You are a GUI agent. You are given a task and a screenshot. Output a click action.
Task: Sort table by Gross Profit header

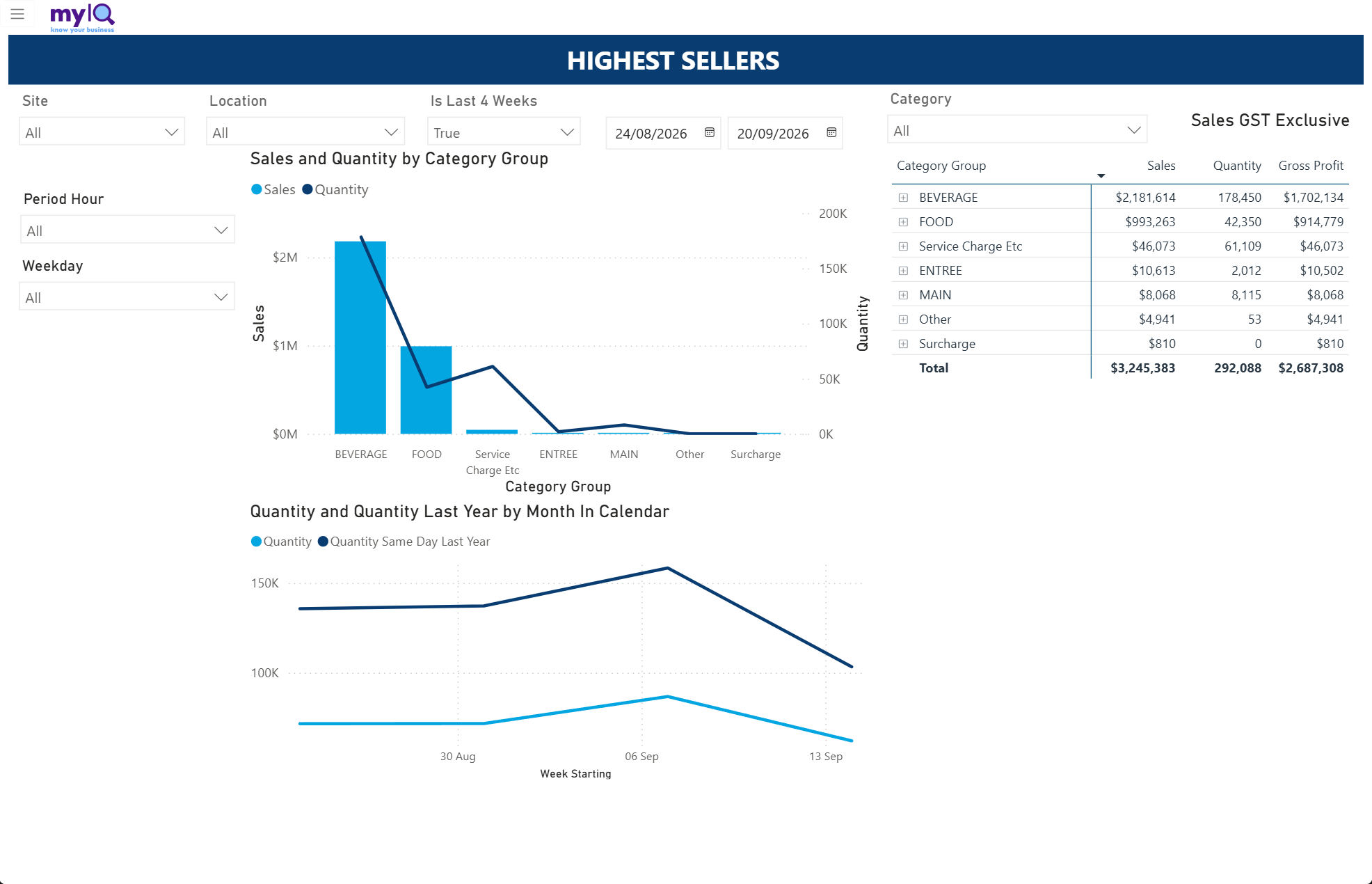1311,166
